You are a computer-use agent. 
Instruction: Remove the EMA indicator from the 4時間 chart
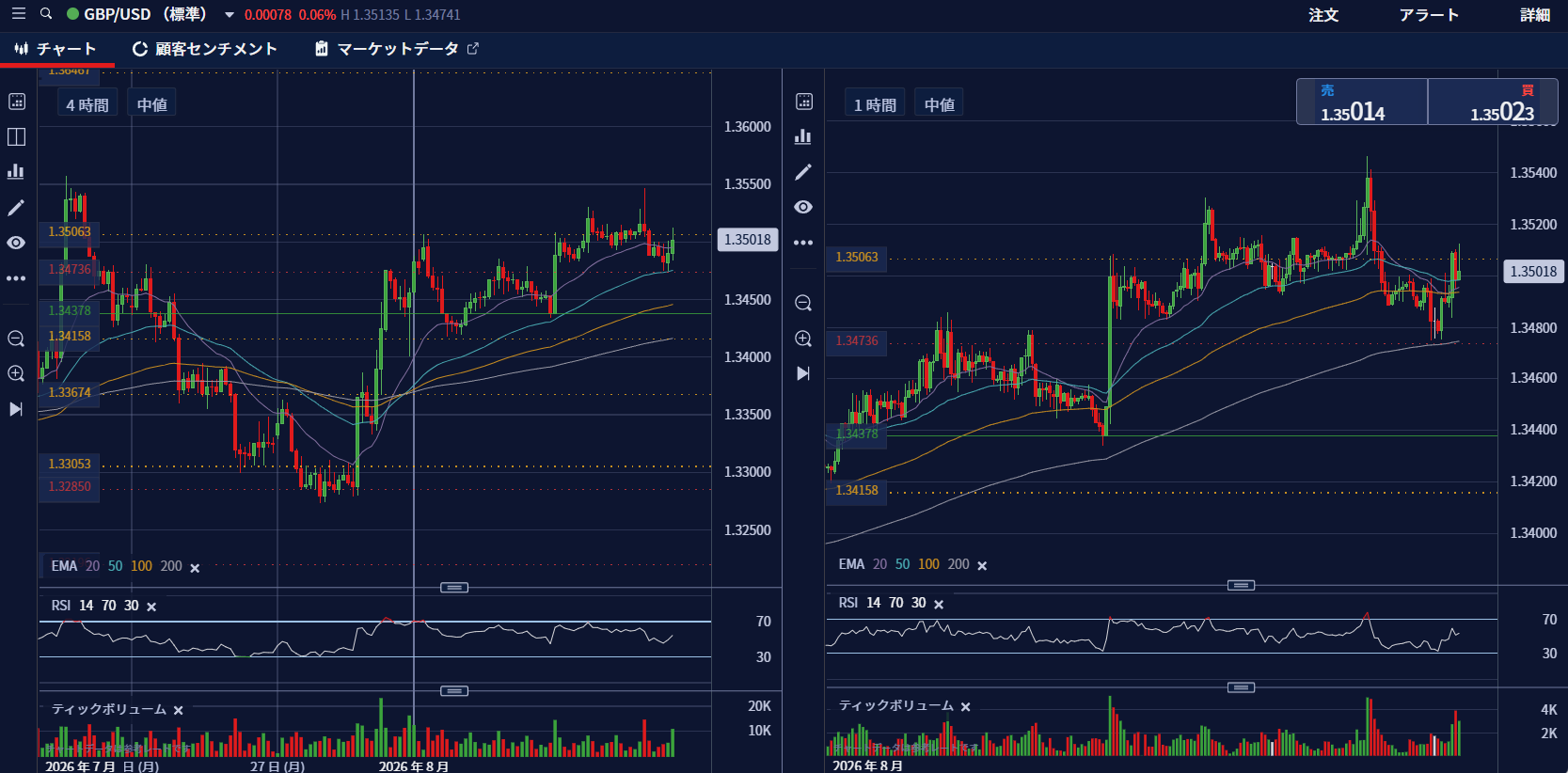pyautogui.click(x=195, y=568)
